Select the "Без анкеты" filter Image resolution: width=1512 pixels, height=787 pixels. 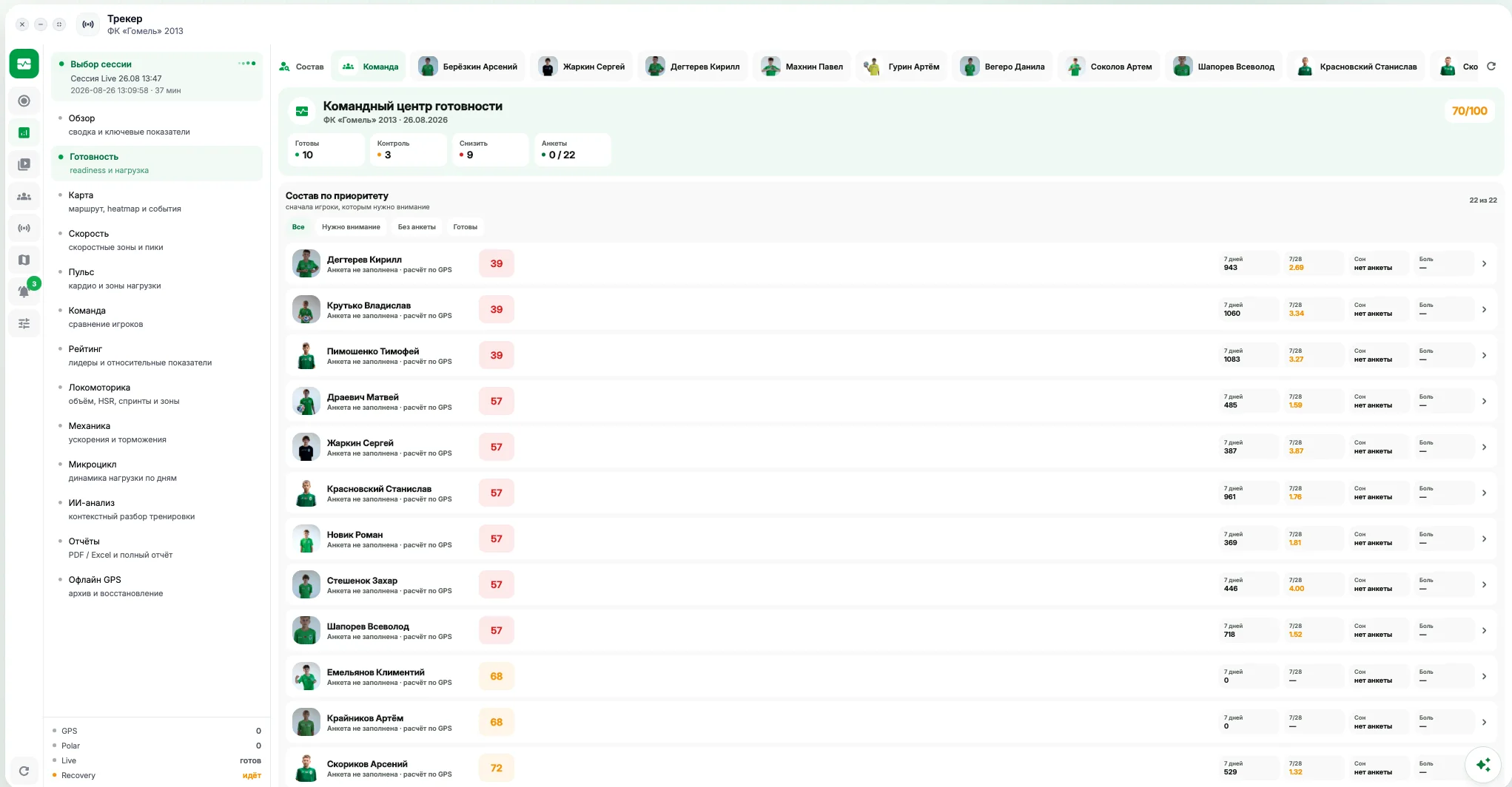tap(417, 227)
